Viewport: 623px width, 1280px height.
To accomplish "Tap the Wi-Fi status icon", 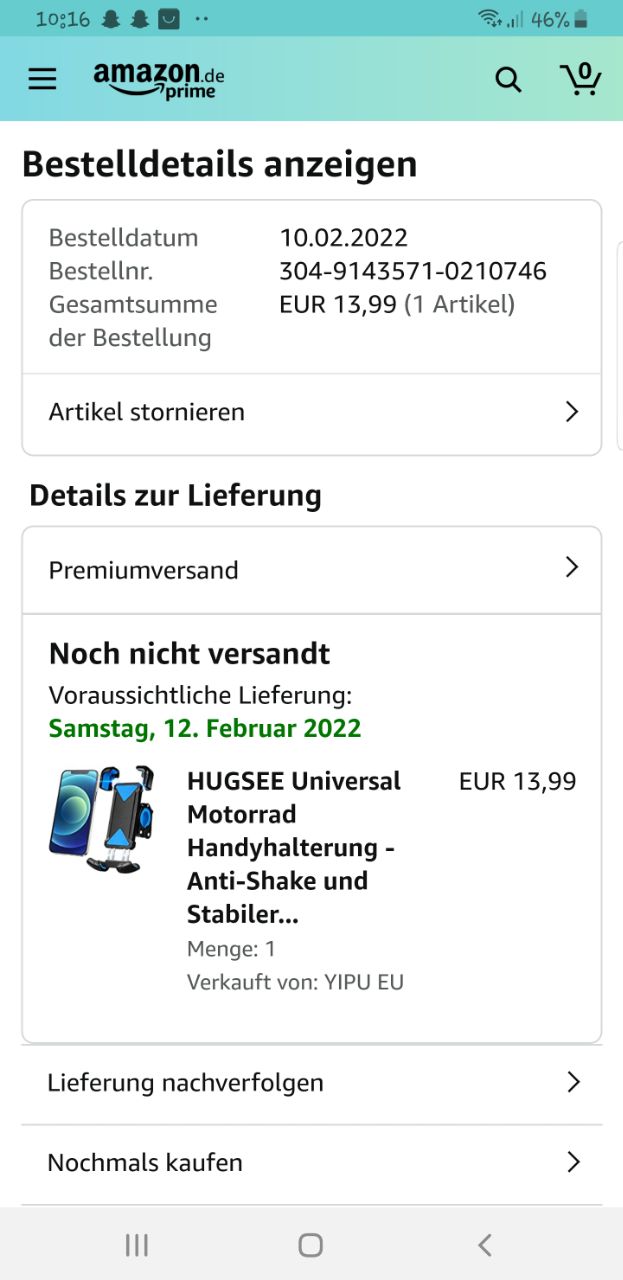I will tap(489, 19).
